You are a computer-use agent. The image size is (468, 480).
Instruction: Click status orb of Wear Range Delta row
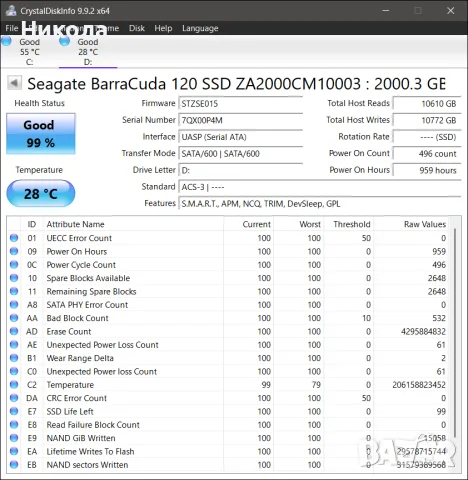coord(14,358)
